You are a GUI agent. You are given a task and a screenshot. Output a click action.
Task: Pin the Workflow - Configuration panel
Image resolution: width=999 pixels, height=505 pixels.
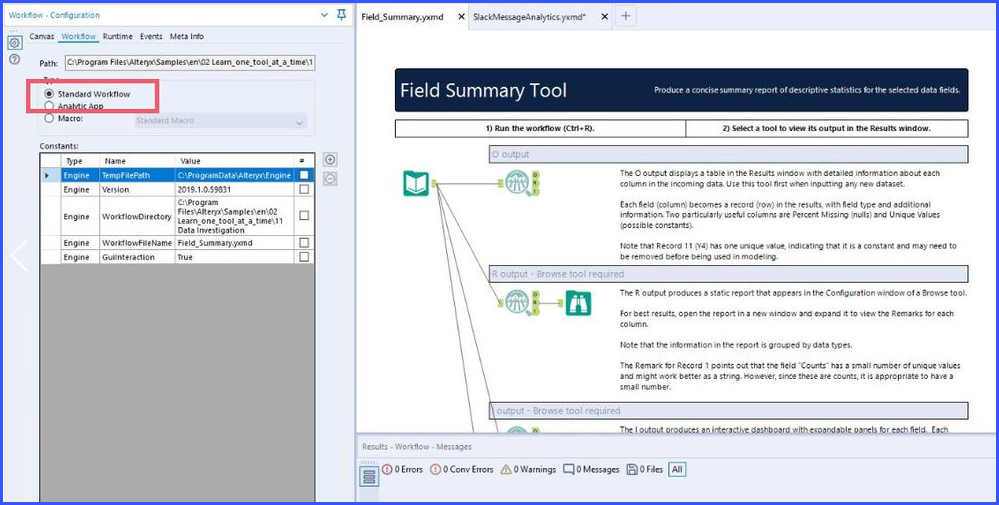click(341, 15)
